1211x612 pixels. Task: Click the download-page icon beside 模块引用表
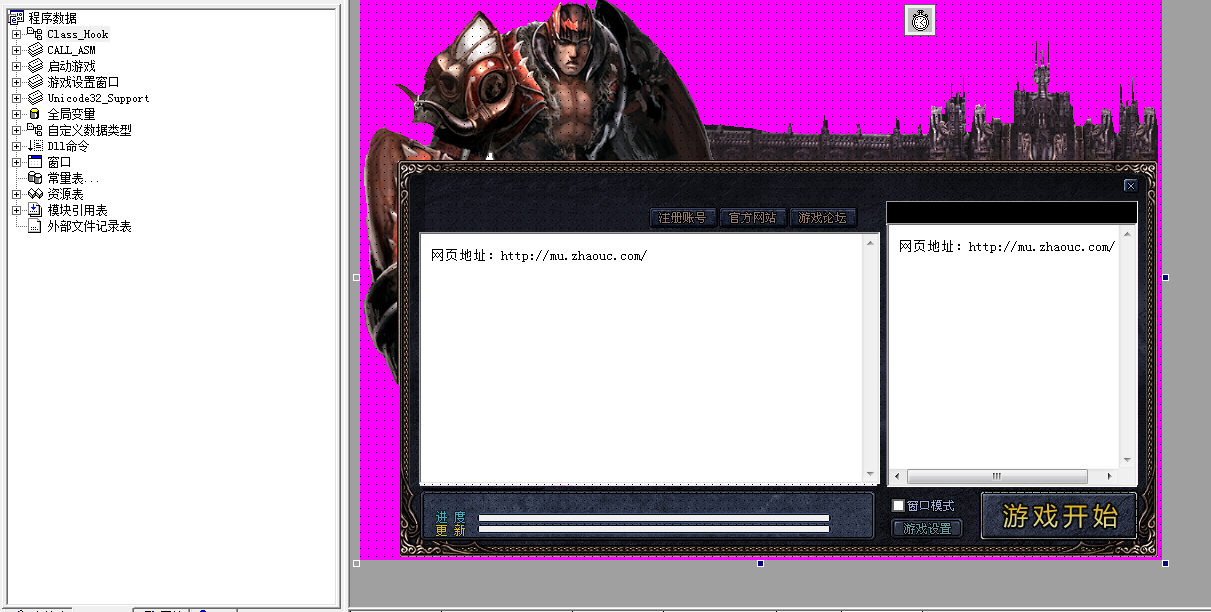coord(35,210)
